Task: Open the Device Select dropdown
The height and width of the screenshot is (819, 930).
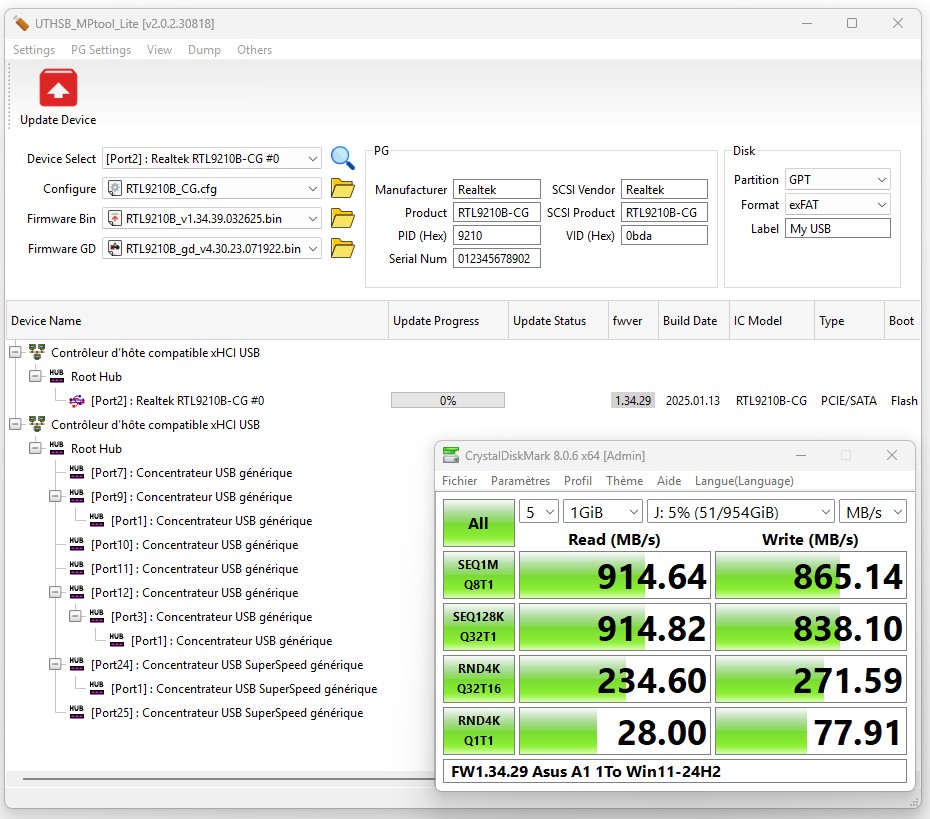Action: point(212,158)
